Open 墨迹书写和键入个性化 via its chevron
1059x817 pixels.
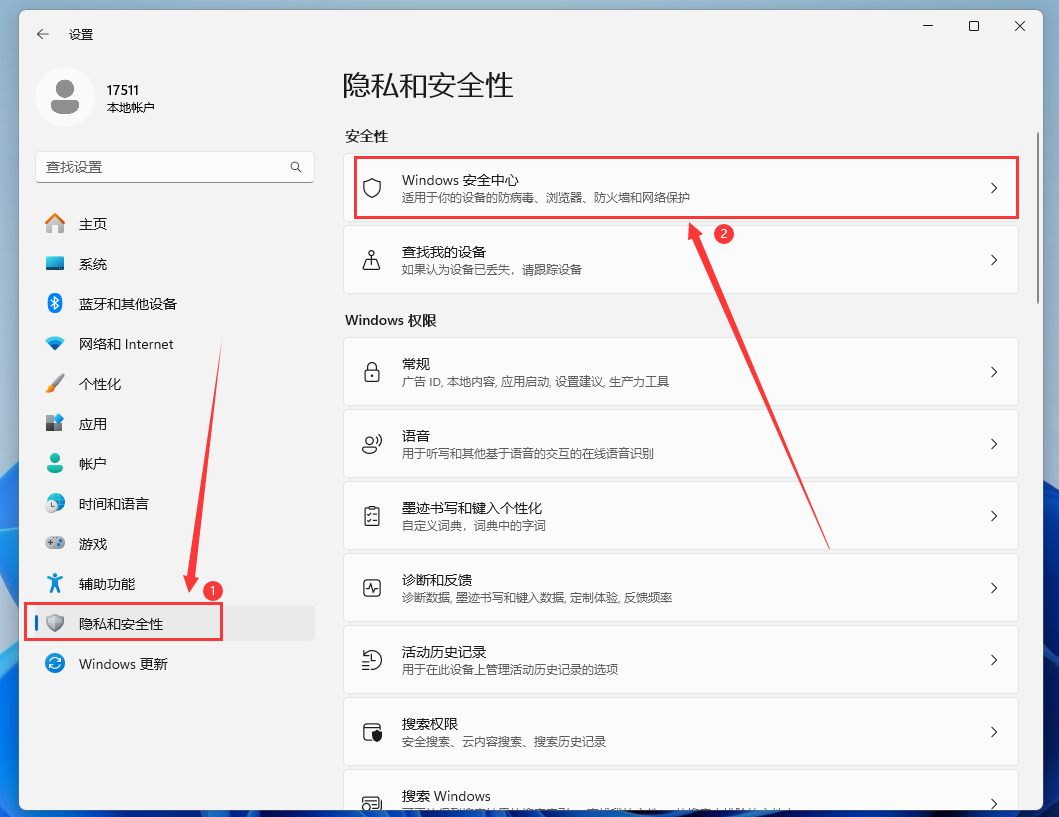point(993,516)
